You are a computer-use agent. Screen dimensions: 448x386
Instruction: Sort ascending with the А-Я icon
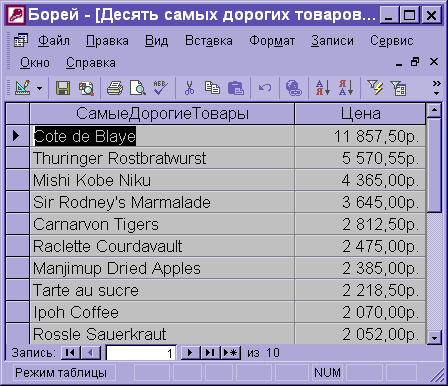click(x=323, y=88)
